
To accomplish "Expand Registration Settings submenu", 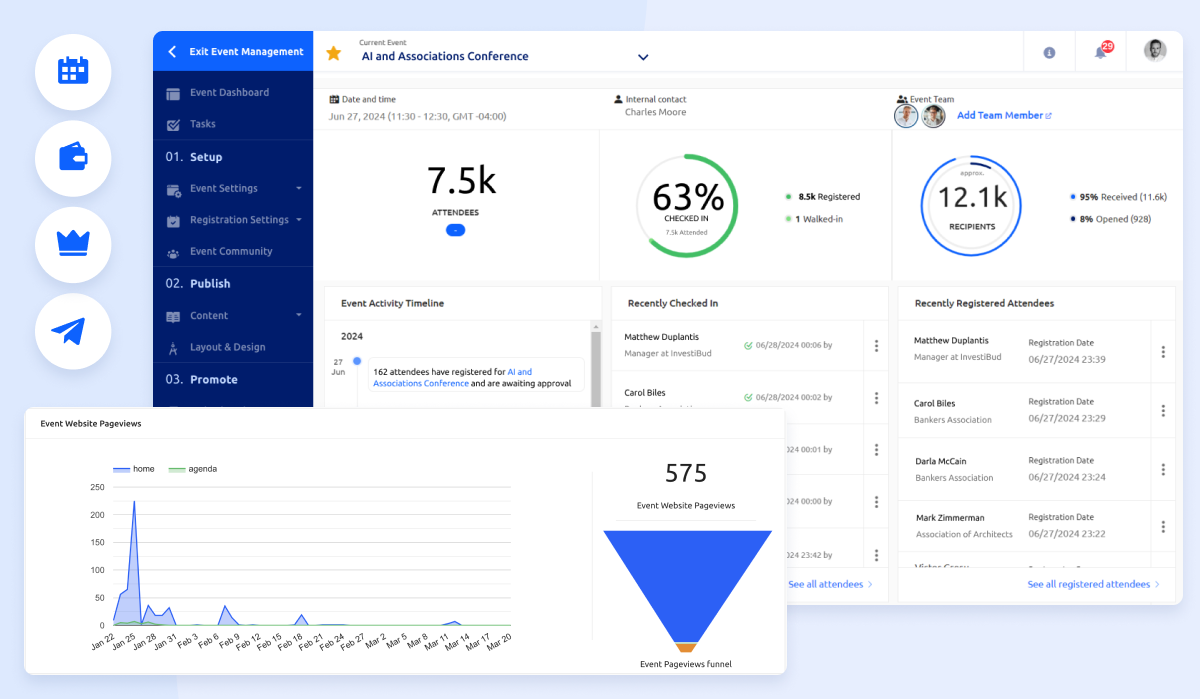I will pos(298,220).
